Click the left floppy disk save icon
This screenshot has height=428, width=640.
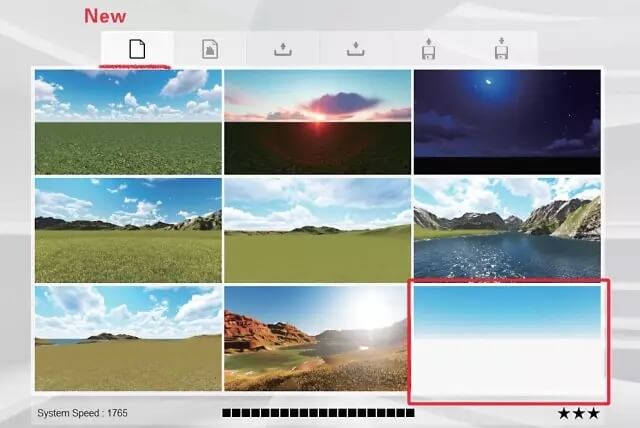428,48
